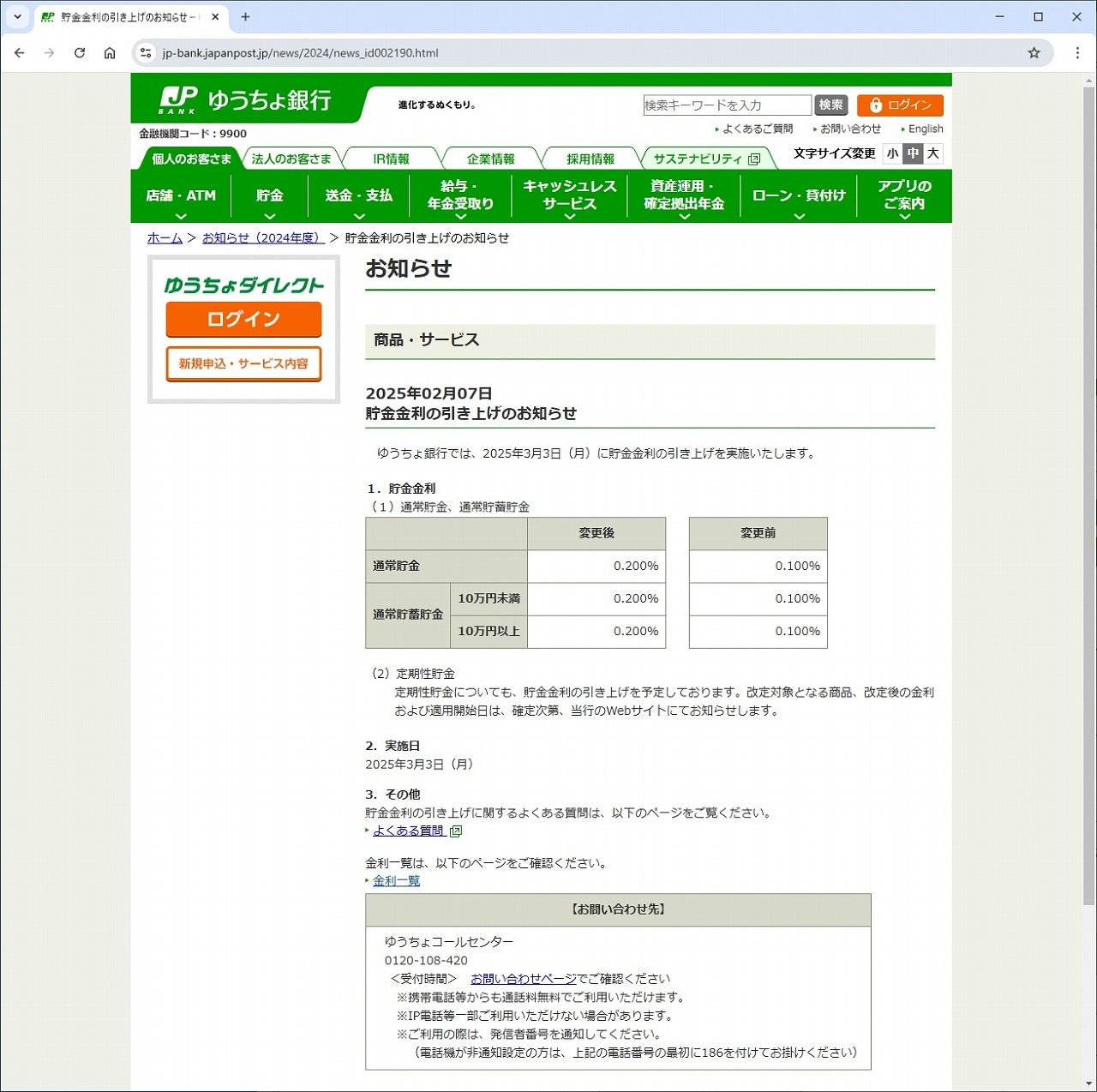This screenshot has height=1092, width=1097.
Task: Click the 2025年02月07日 date heading
Action: click(429, 393)
